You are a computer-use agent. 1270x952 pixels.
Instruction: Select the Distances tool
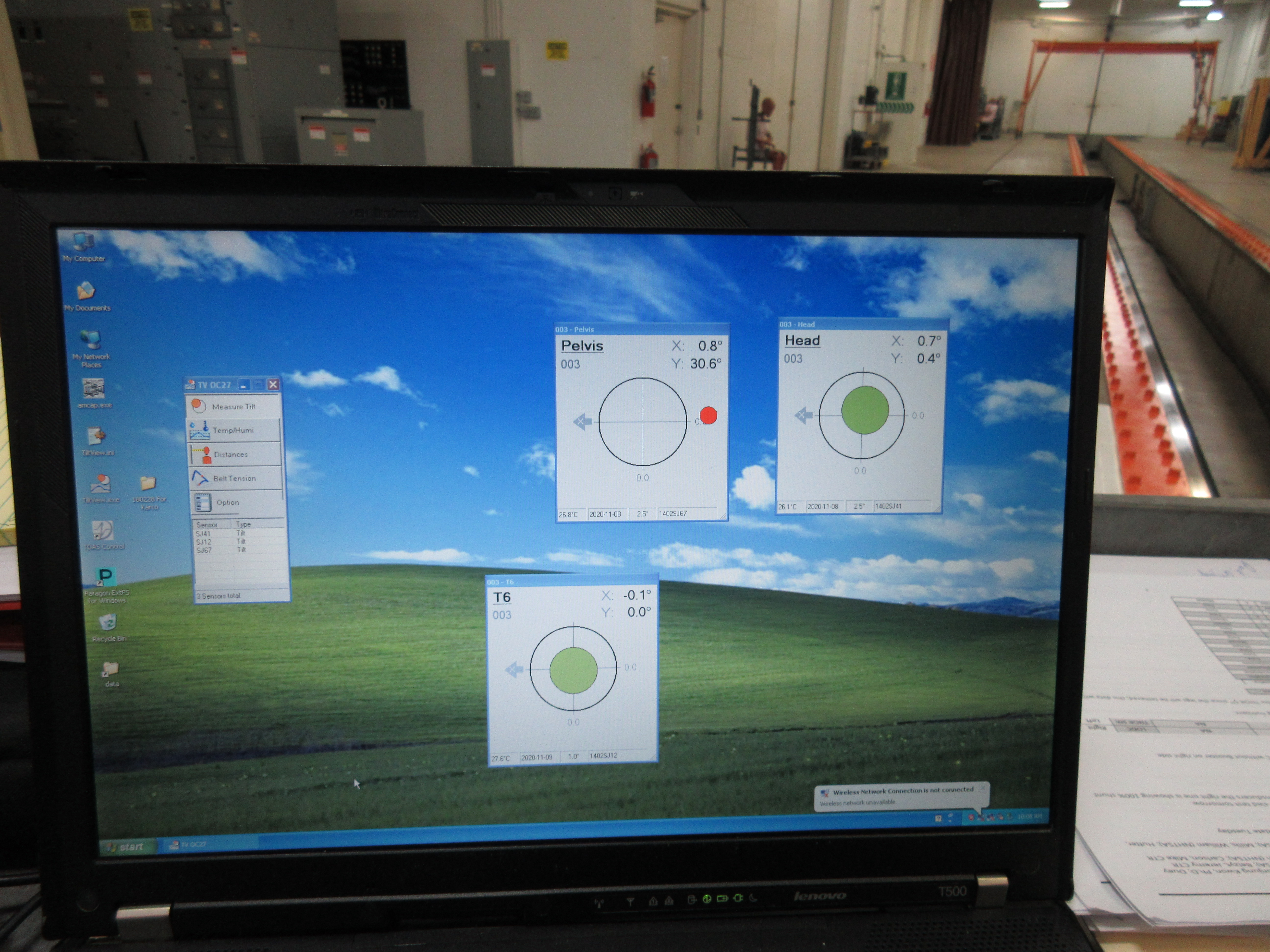235,454
